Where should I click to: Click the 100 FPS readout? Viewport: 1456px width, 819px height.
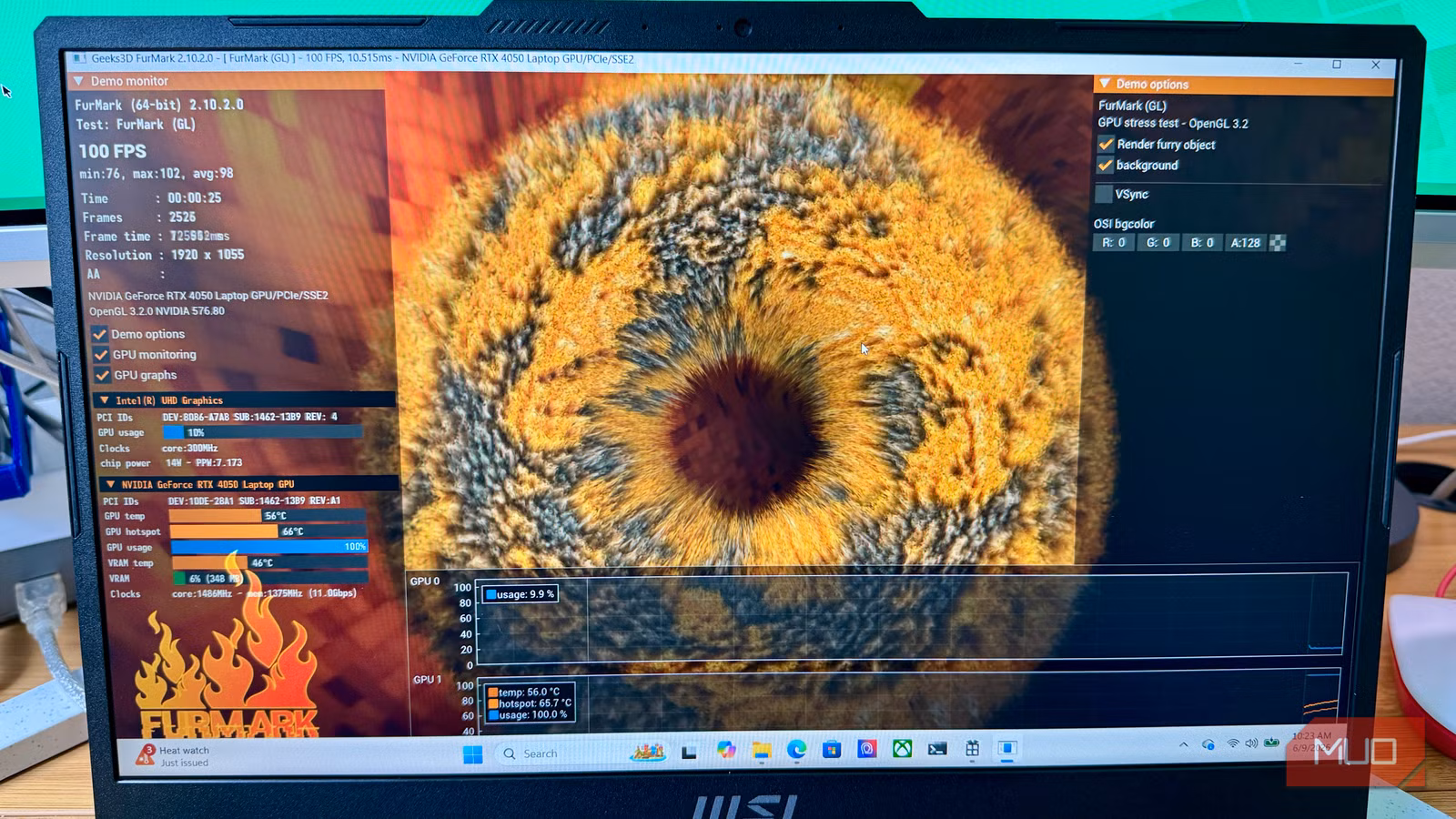(112, 151)
